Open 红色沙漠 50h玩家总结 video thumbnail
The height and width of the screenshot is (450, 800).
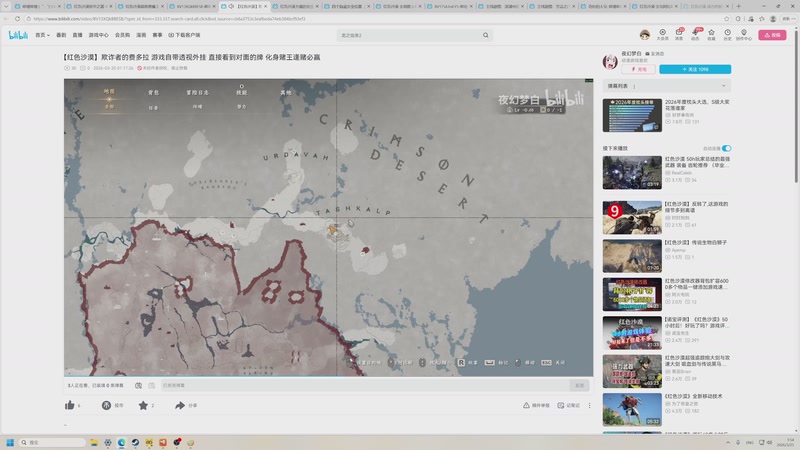tap(632, 172)
